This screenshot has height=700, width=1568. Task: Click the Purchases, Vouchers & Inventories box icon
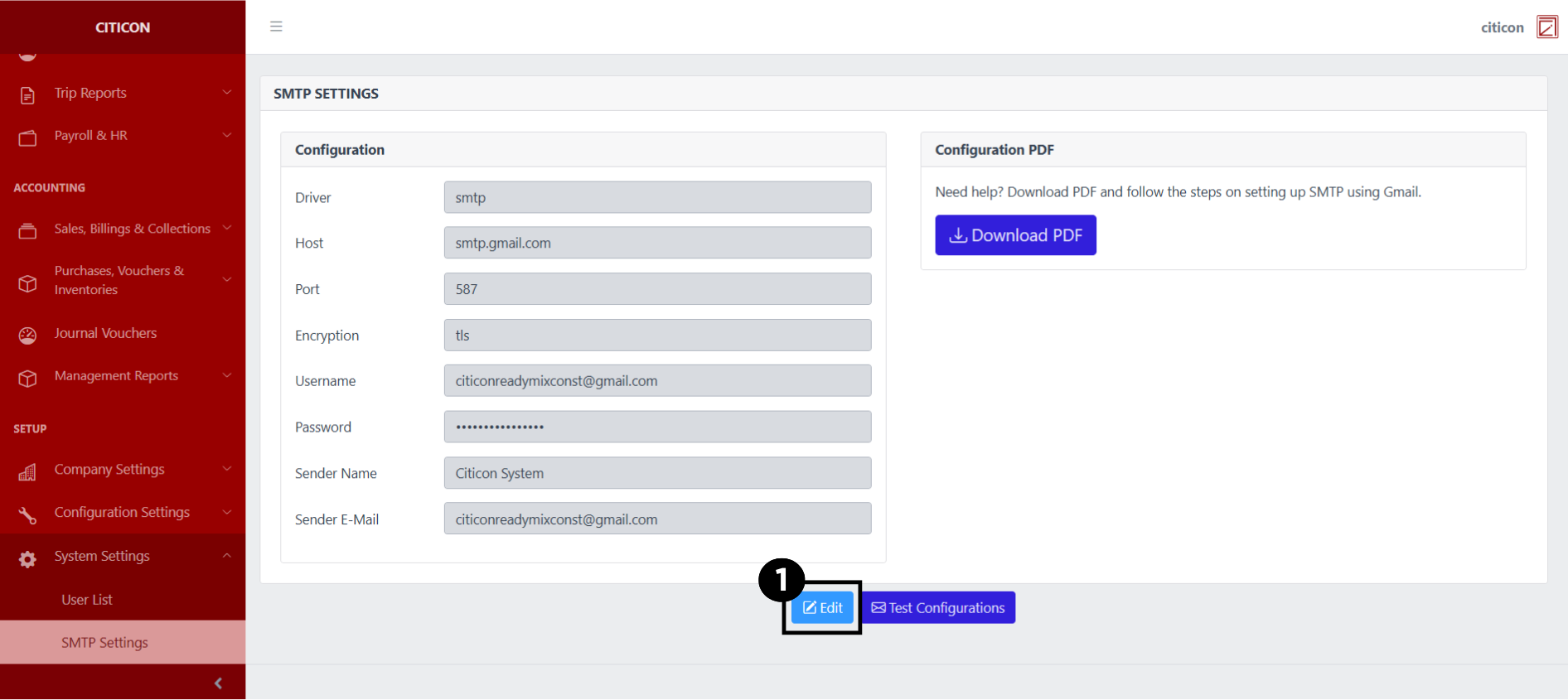pyautogui.click(x=27, y=282)
